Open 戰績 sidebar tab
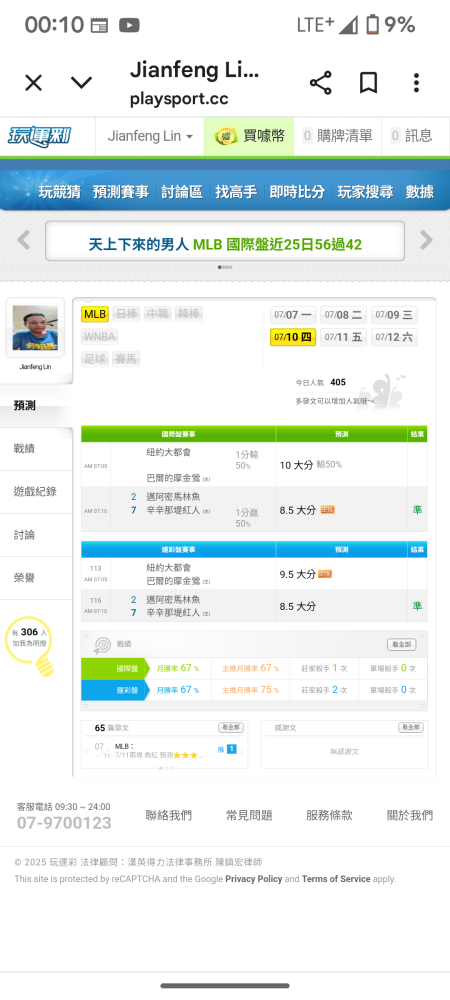The image size is (450, 1000). click(36, 449)
